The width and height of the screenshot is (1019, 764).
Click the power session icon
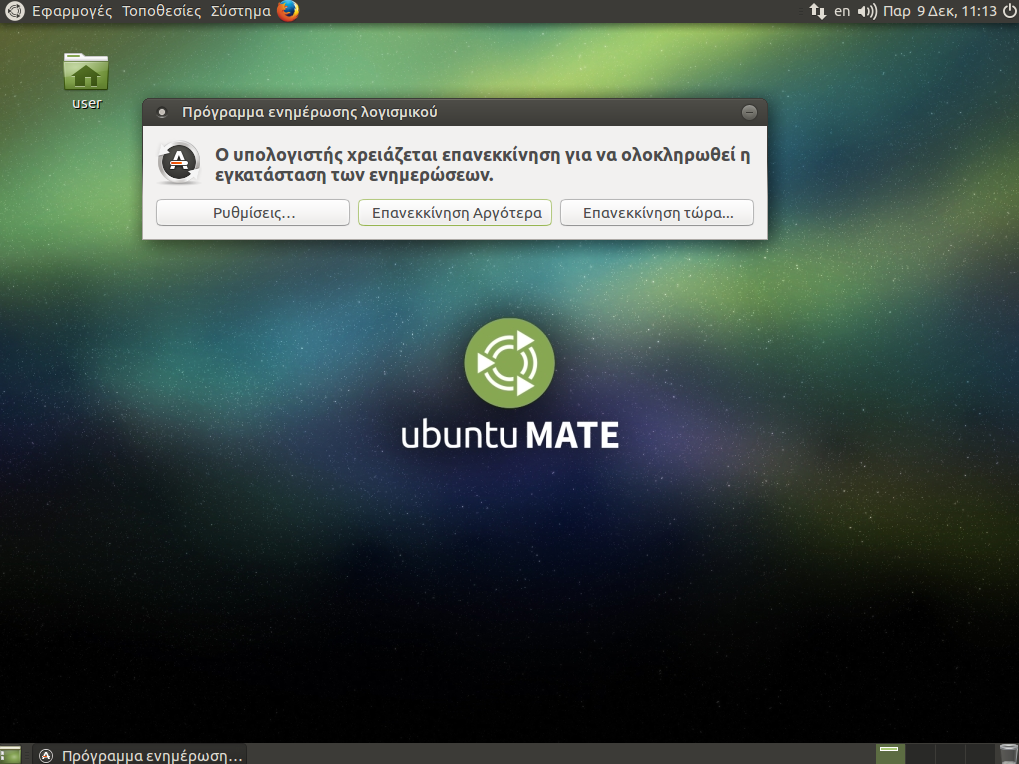coord(1008,11)
